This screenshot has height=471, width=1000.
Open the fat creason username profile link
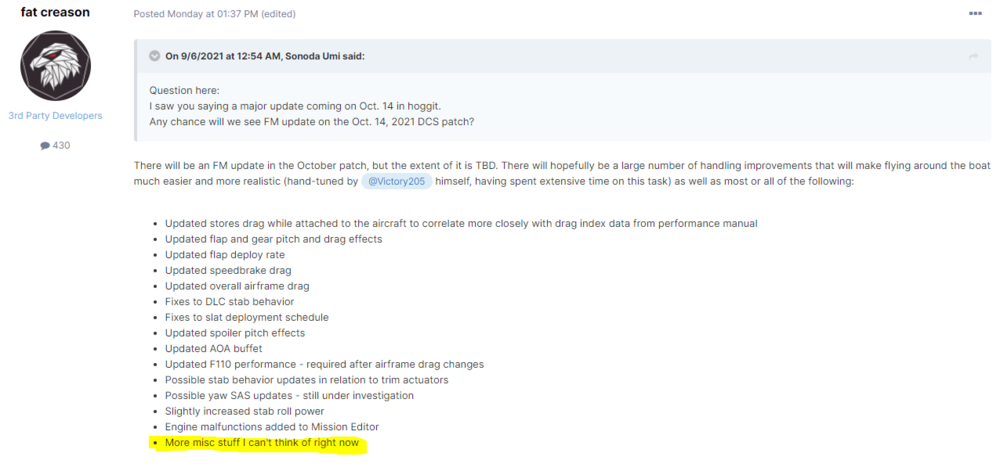click(x=55, y=12)
